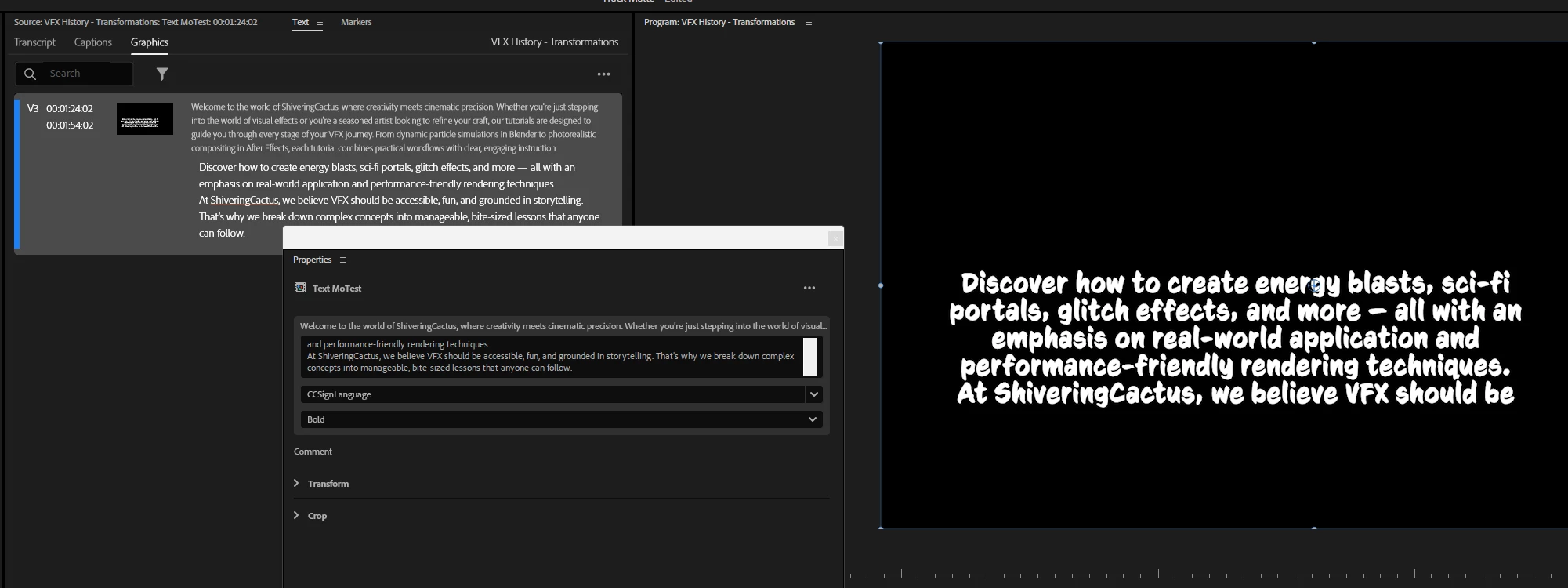1568x588 pixels.
Task: Click 'Welcome to the world' line in Properties
Action: 563,326
